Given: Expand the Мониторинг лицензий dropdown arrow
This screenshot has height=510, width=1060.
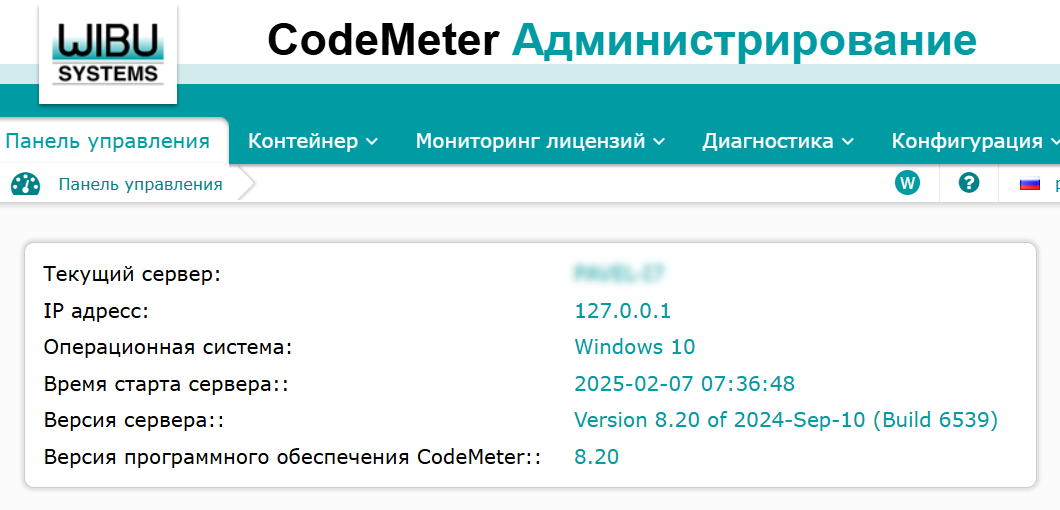Looking at the screenshot, I should (x=659, y=142).
